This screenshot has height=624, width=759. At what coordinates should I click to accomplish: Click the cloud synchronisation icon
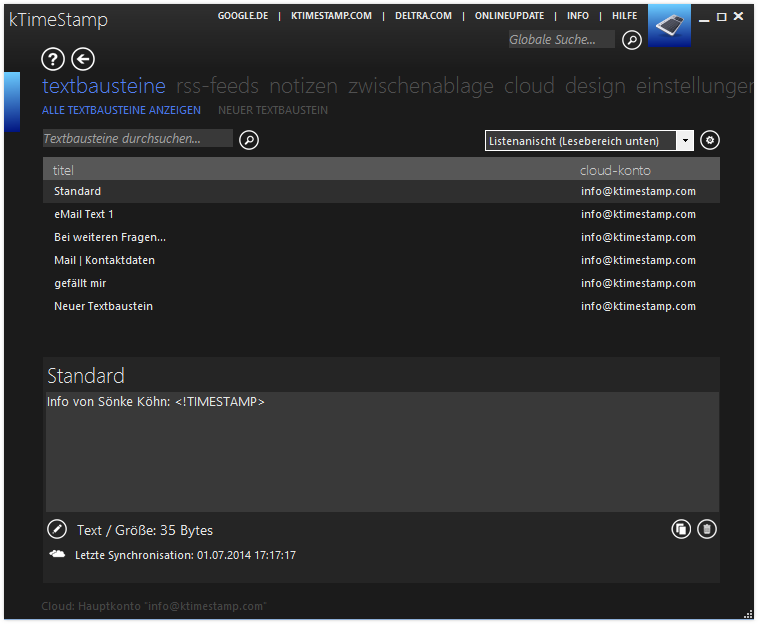[57, 554]
